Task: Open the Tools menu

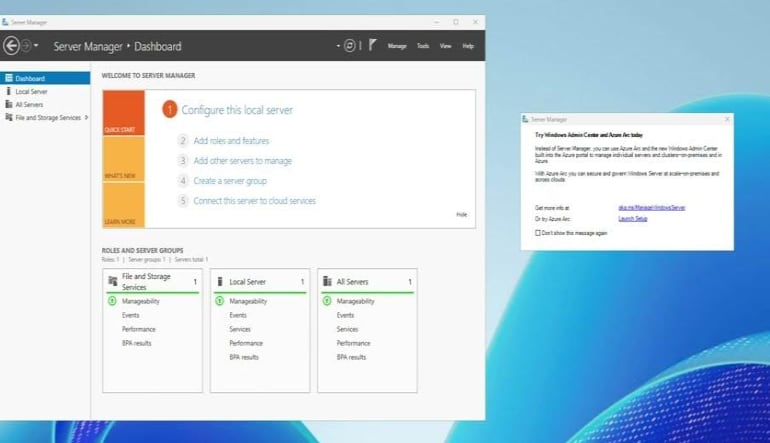Action: (x=423, y=46)
